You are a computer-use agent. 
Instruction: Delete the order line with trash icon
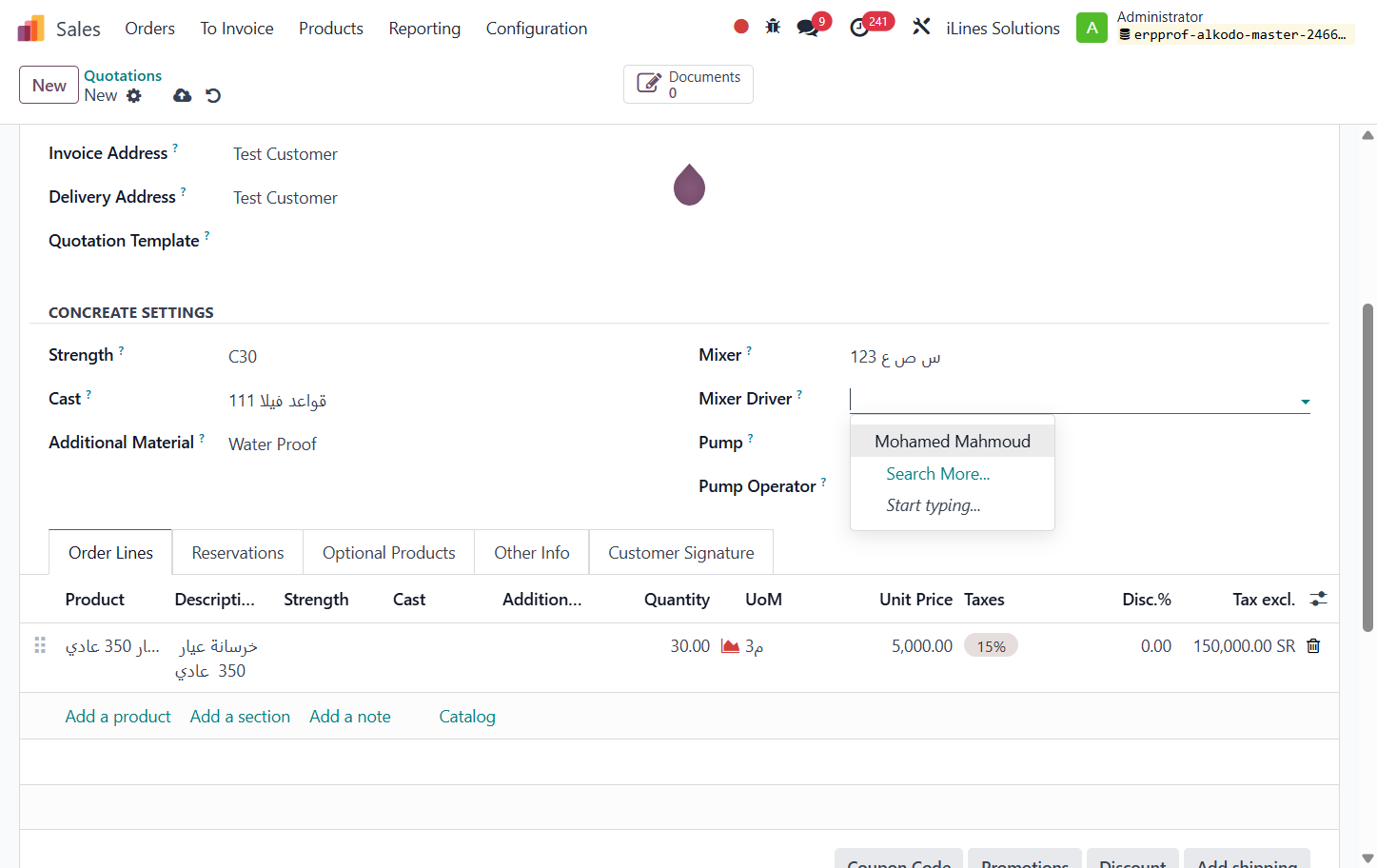(x=1313, y=646)
